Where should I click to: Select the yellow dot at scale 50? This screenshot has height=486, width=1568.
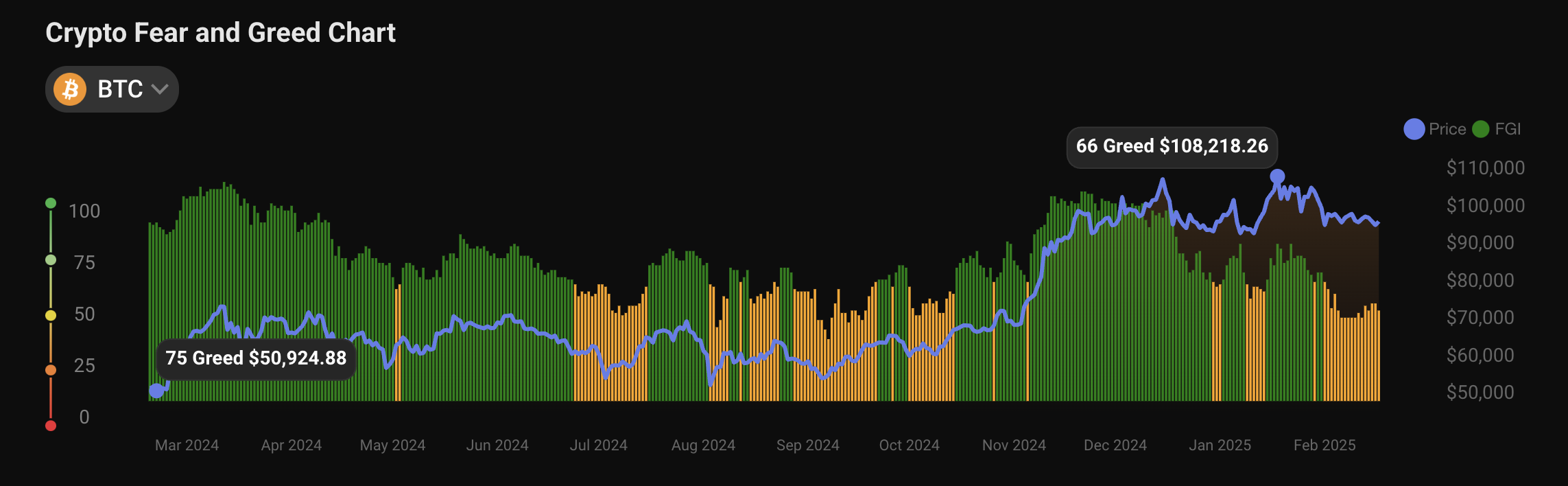tap(51, 316)
